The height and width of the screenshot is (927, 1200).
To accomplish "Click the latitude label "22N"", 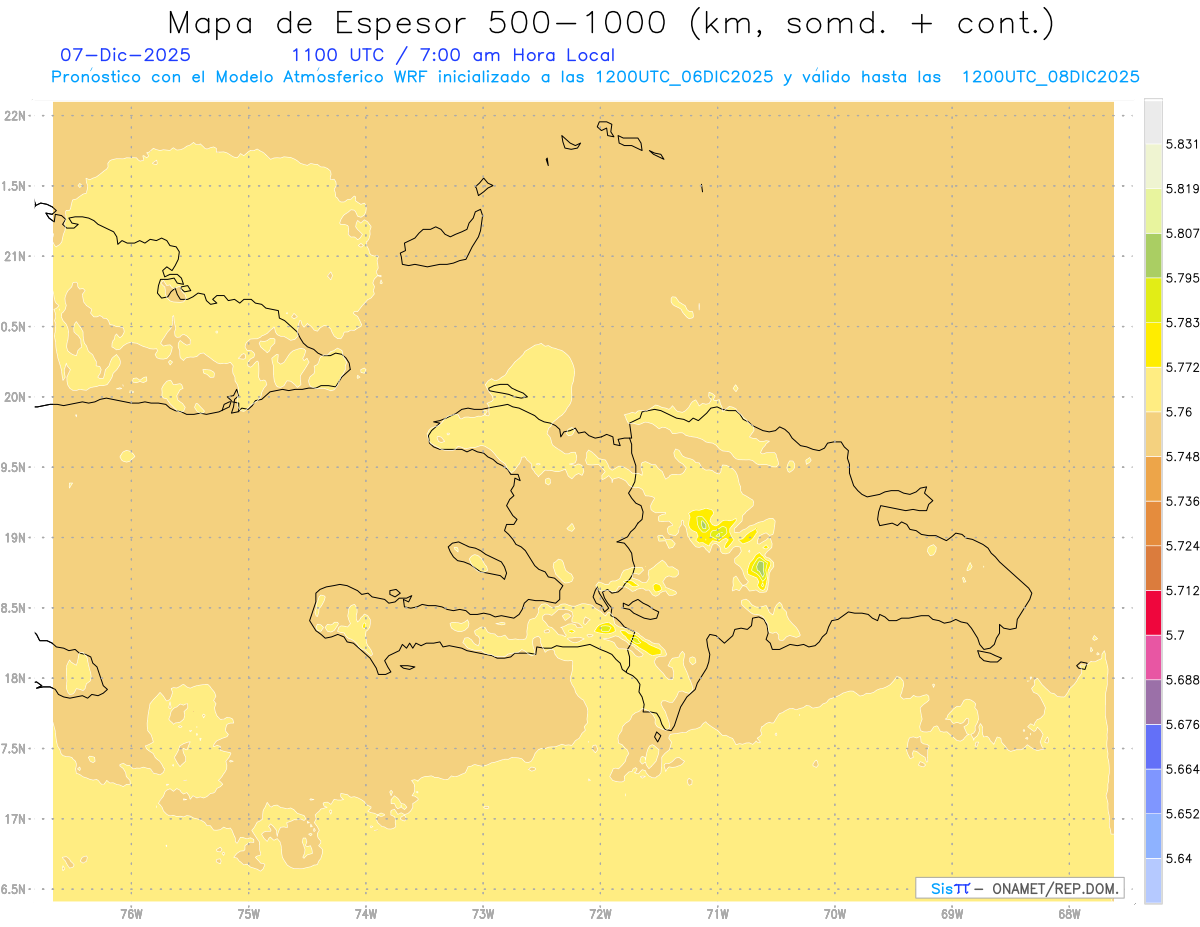I will pyautogui.click(x=16, y=116).
